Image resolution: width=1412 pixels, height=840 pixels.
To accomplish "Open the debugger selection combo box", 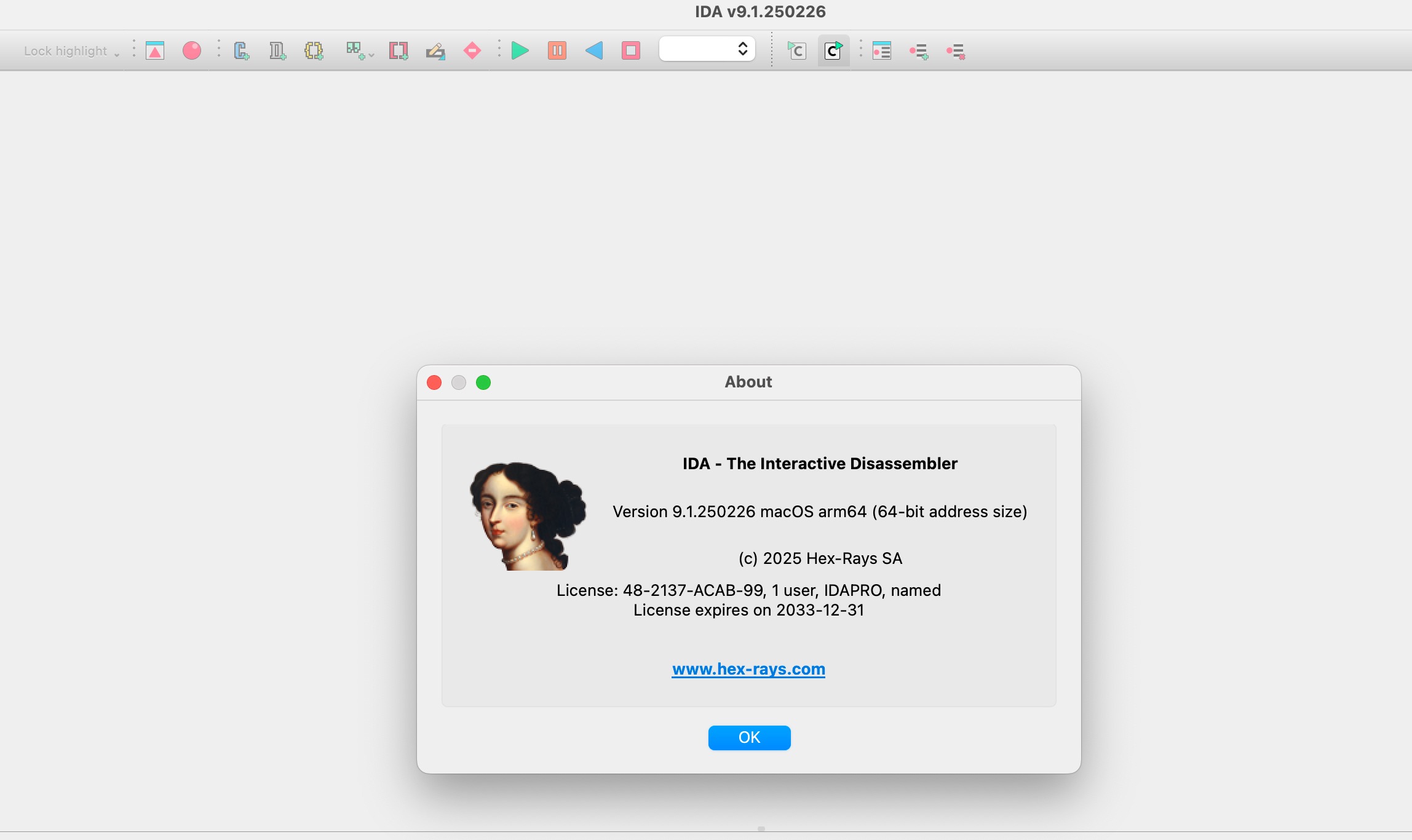I will pos(707,49).
